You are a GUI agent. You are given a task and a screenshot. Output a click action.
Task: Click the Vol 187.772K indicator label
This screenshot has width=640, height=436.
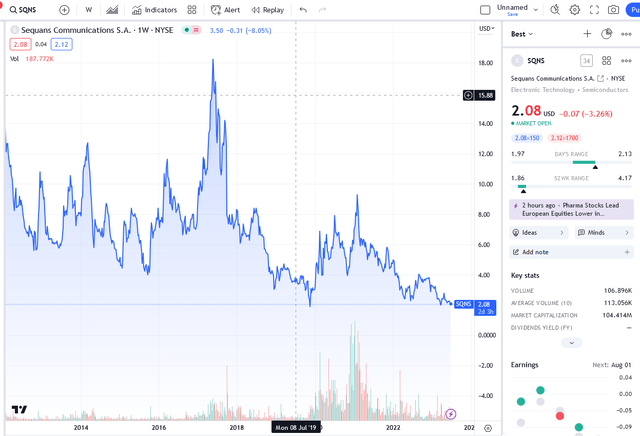point(32,59)
